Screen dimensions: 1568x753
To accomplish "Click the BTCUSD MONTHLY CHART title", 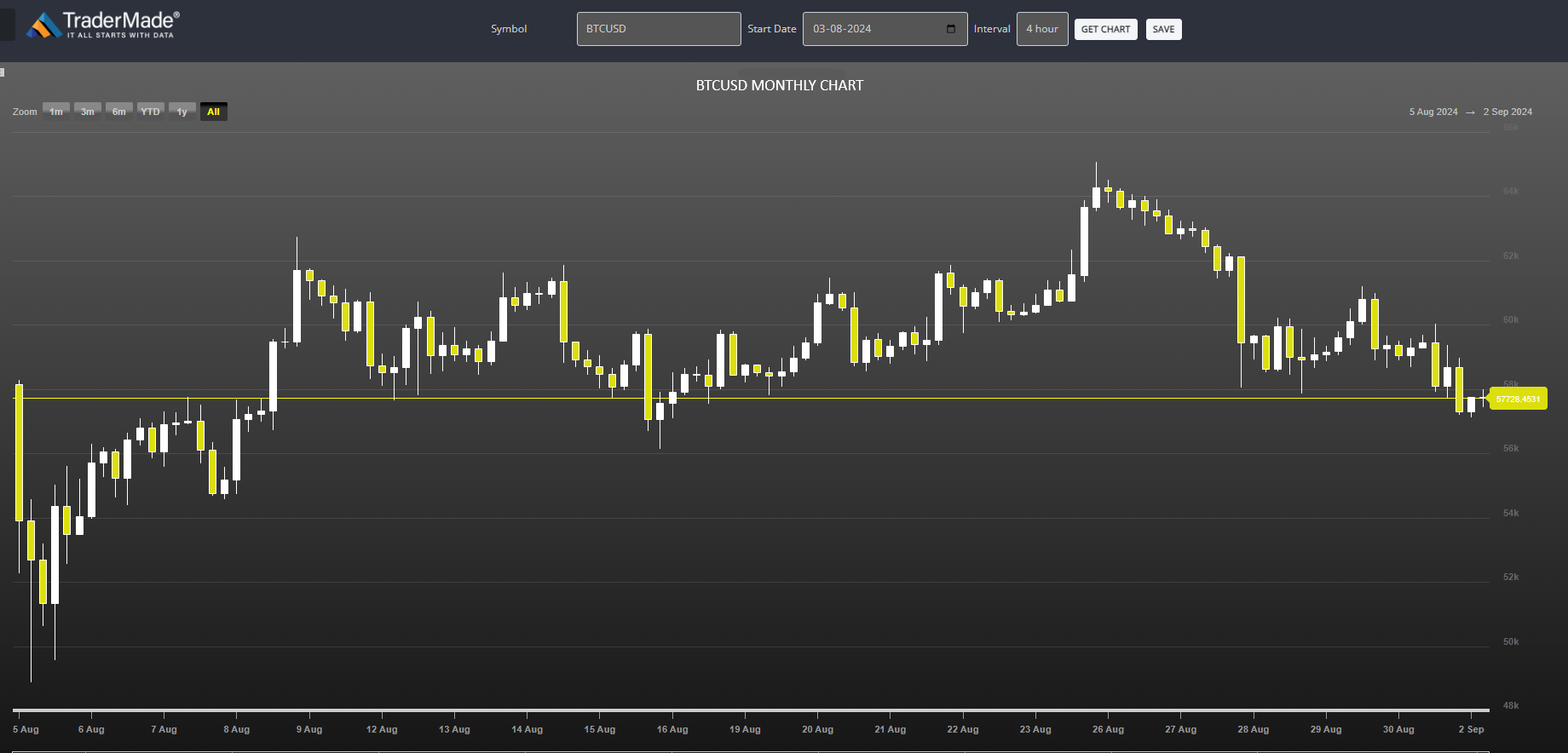I will point(780,85).
